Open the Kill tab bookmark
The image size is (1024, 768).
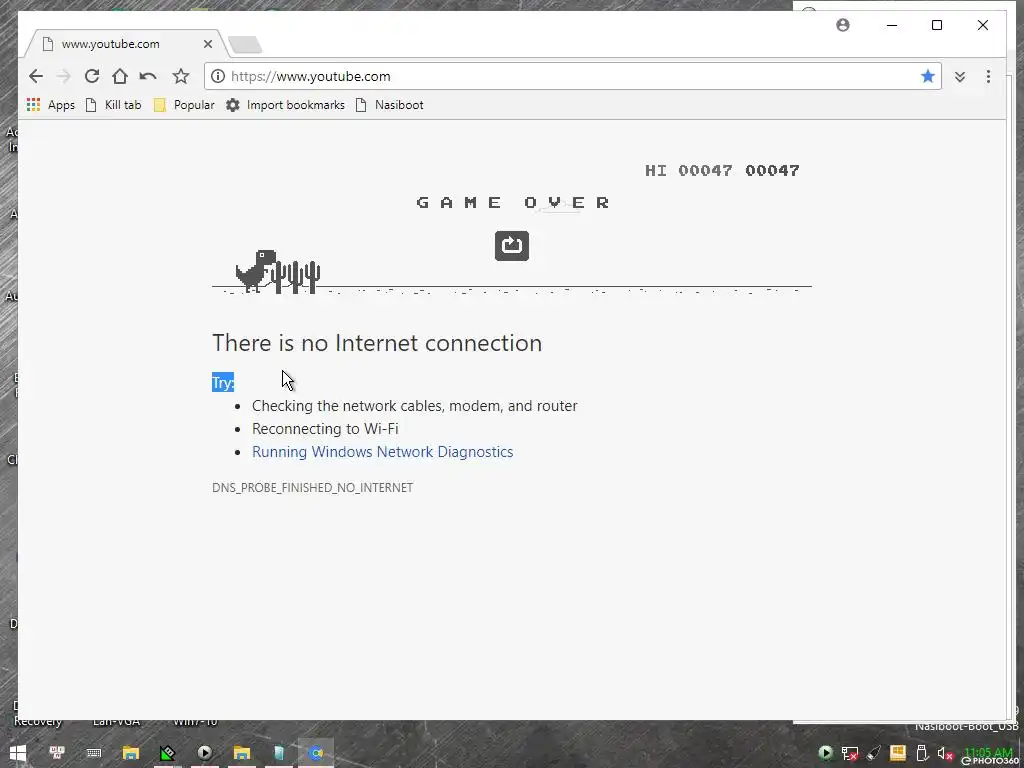[114, 105]
